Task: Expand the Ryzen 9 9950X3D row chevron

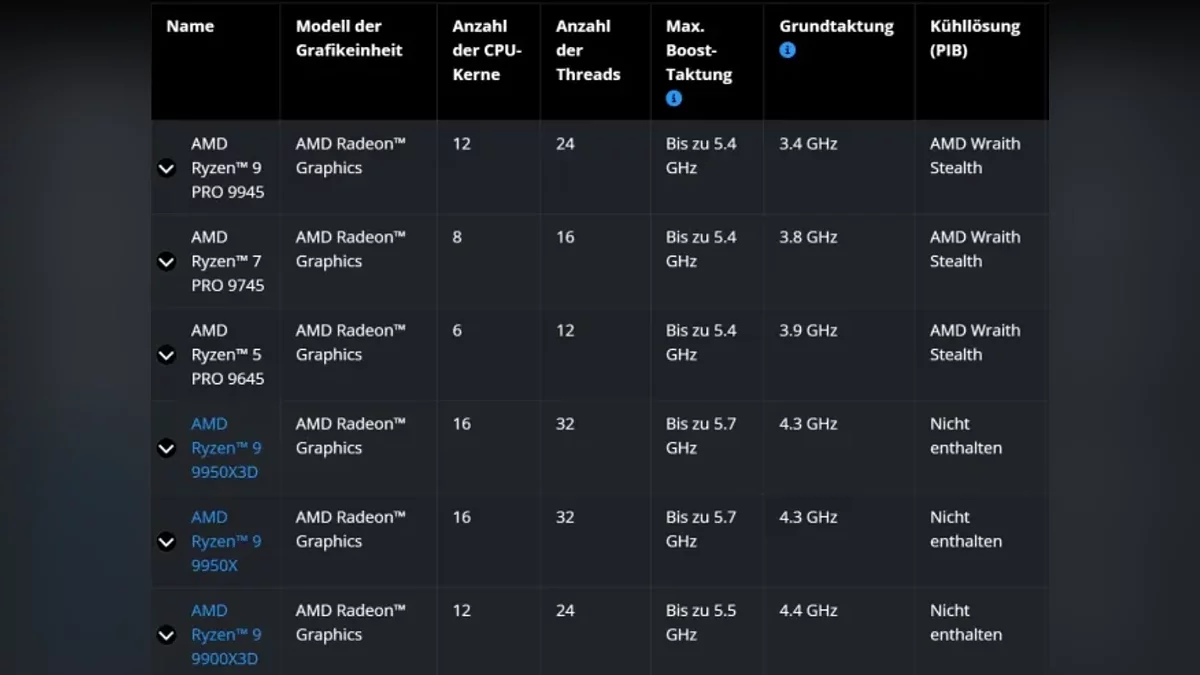Action: coord(167,449)
